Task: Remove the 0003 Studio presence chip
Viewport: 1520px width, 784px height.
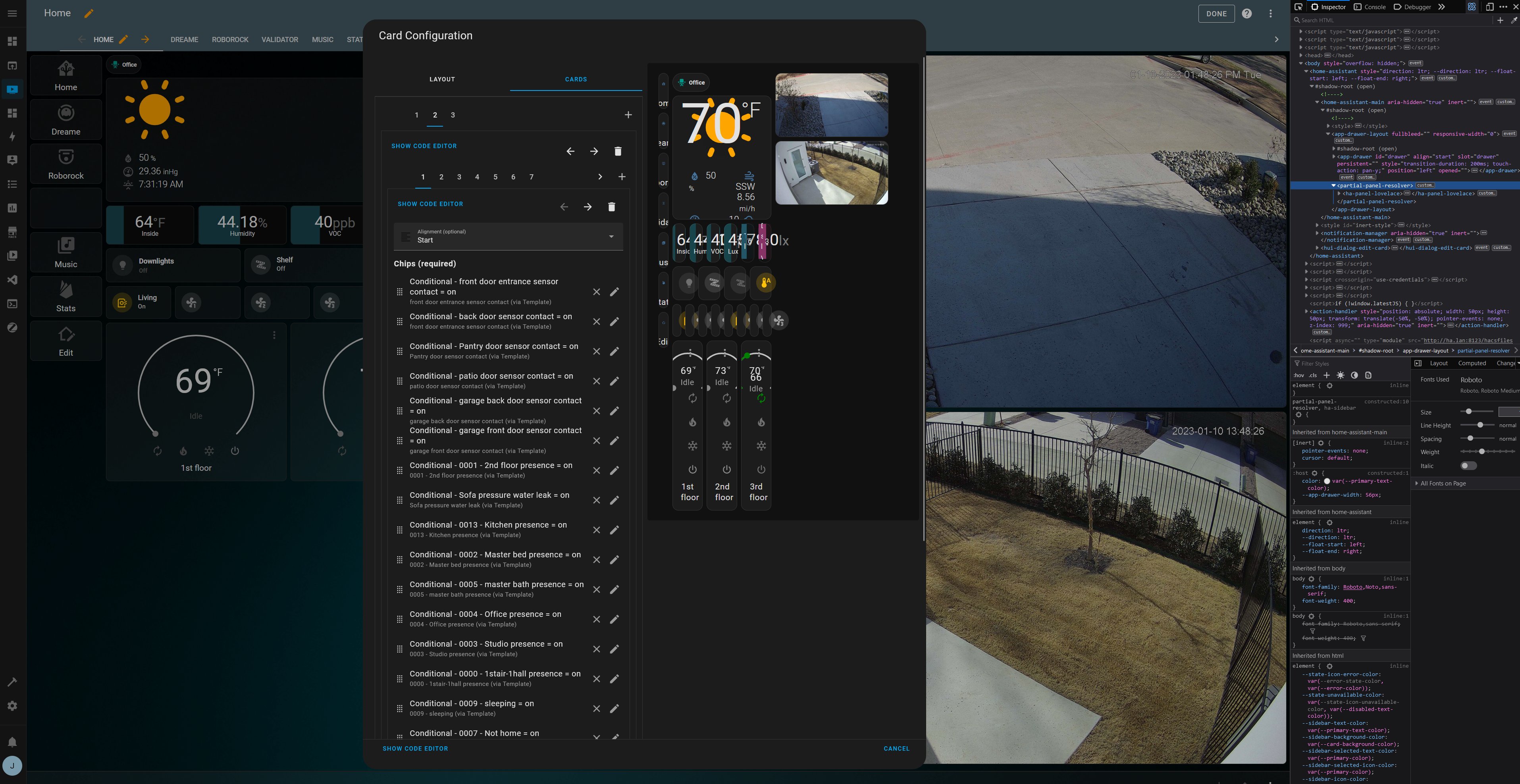Action: click(x=597, y=649)
